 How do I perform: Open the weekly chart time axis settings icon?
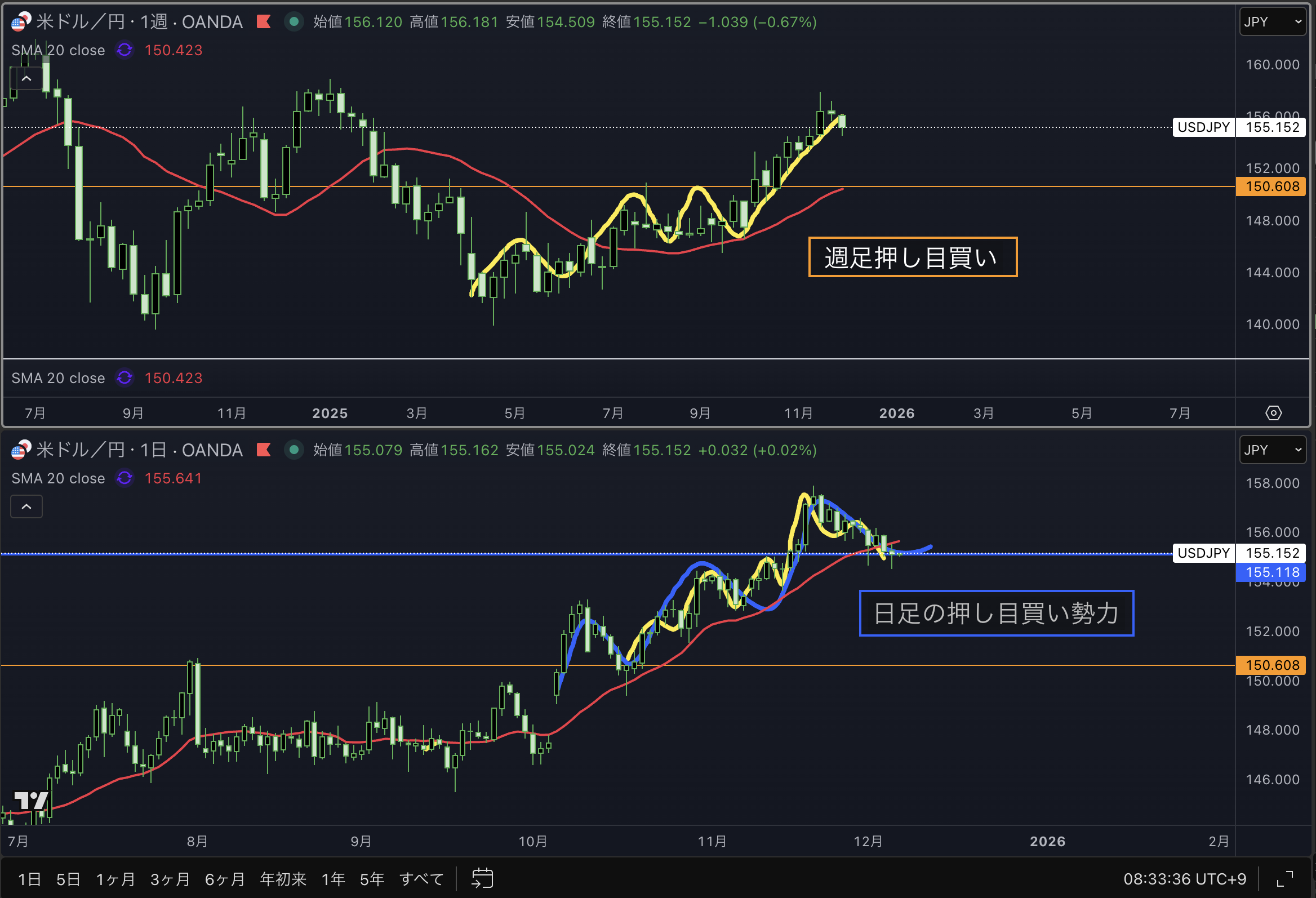click(x=1273, y=413)
